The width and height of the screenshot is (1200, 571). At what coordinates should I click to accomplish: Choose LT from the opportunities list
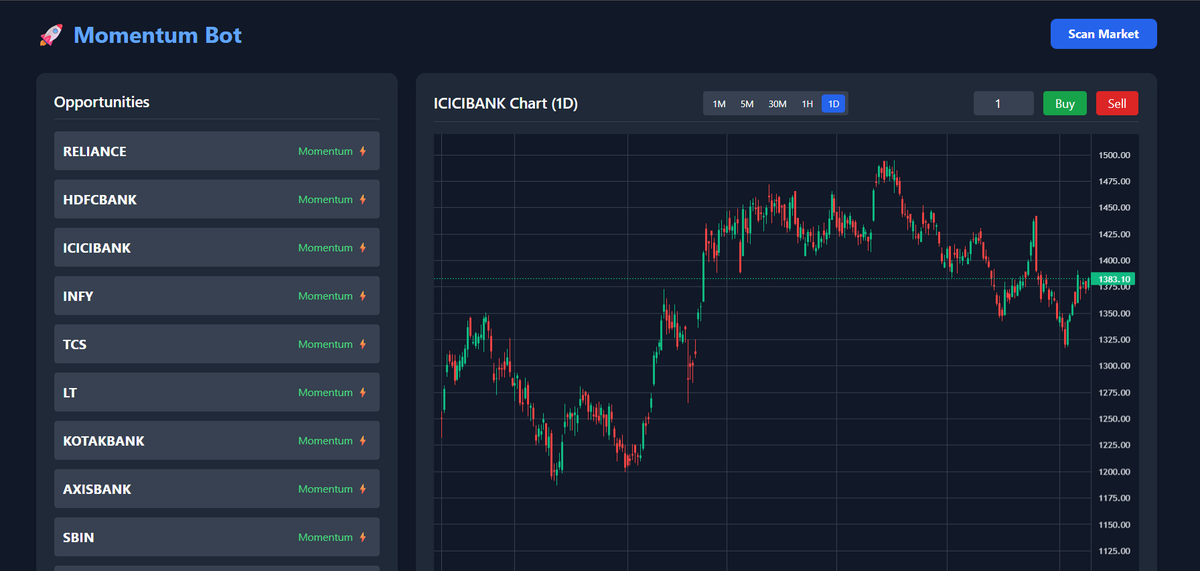point(217,392)
